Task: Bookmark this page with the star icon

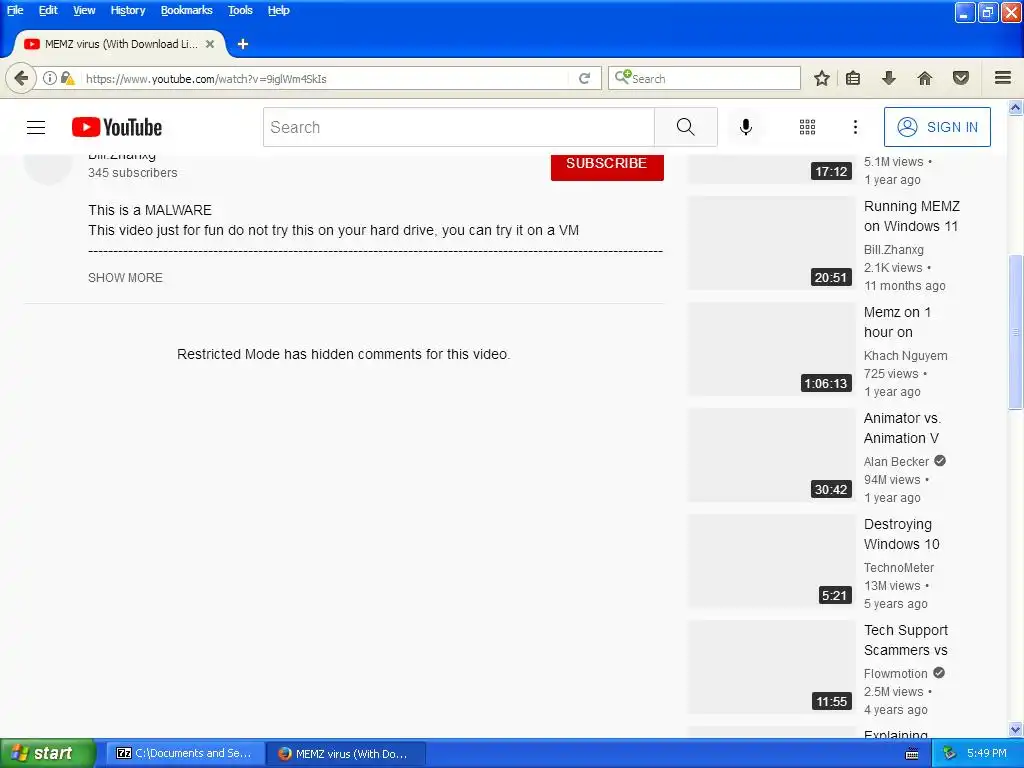Action: coord(822,78)
